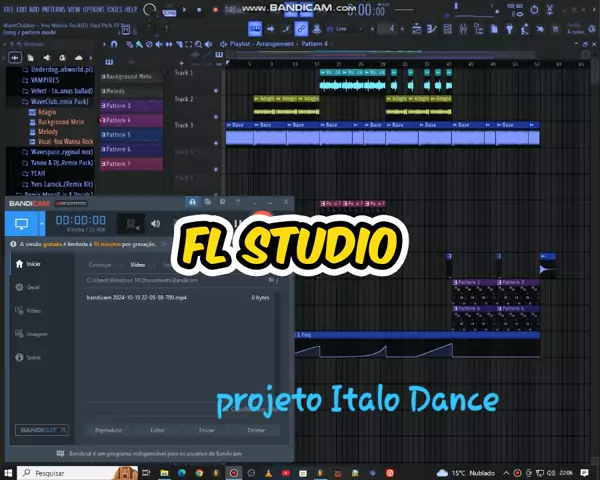Switch to the Vídeo tab in Bandicam
The image size is (600, 480).
click(x=138, y=265)
